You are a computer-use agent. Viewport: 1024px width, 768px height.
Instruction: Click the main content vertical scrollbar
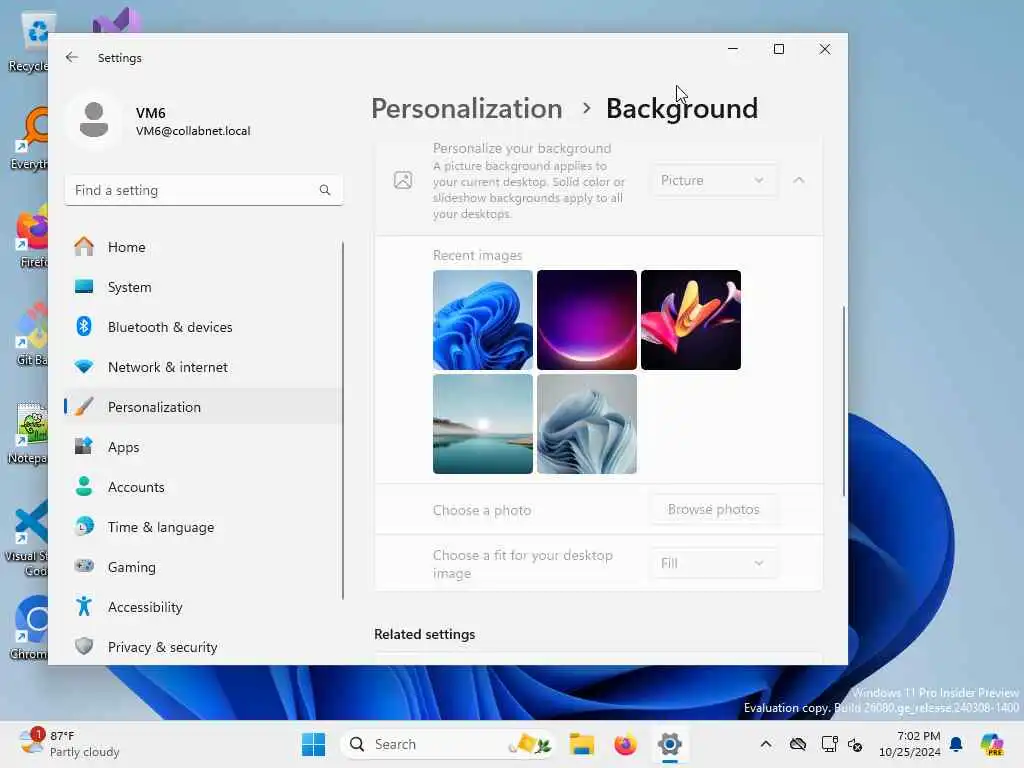click(844, 400)
